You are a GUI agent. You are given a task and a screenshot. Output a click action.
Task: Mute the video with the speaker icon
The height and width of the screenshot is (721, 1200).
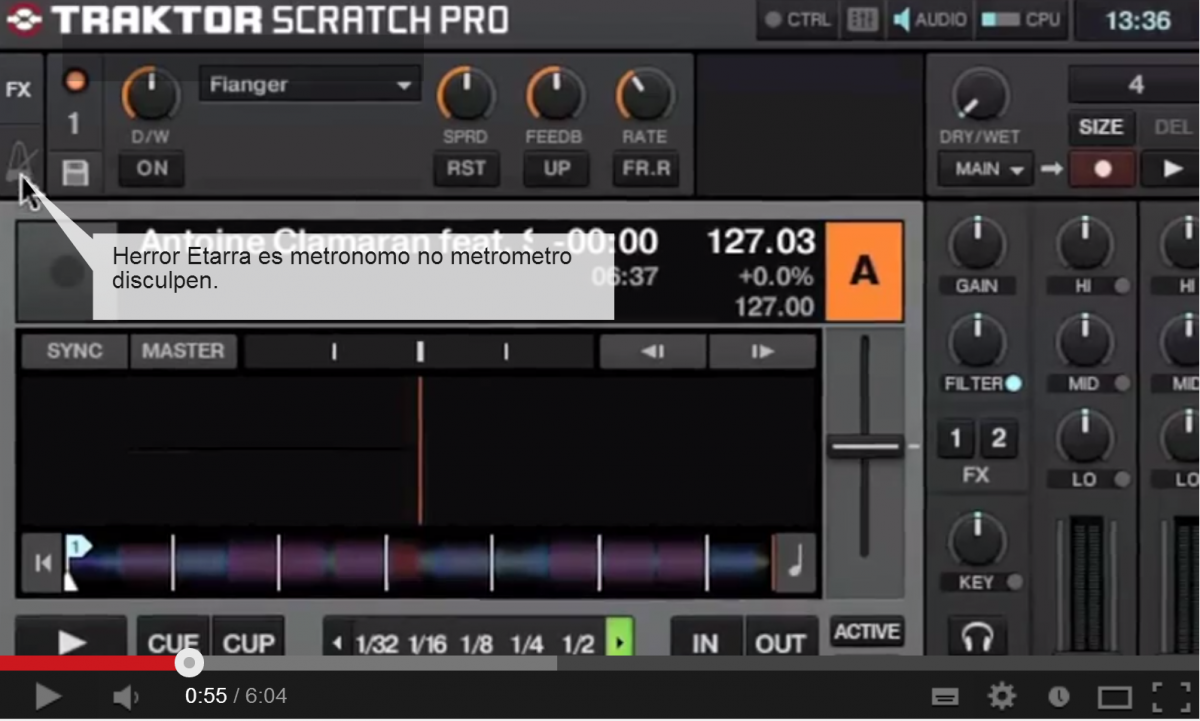click(x=125, y=696)
